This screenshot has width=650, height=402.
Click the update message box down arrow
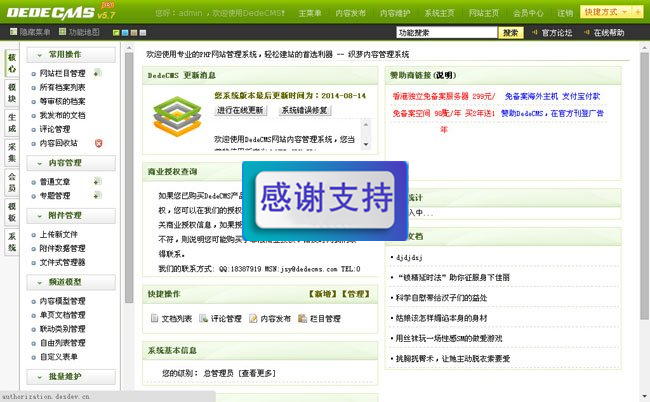pos(366,144)
